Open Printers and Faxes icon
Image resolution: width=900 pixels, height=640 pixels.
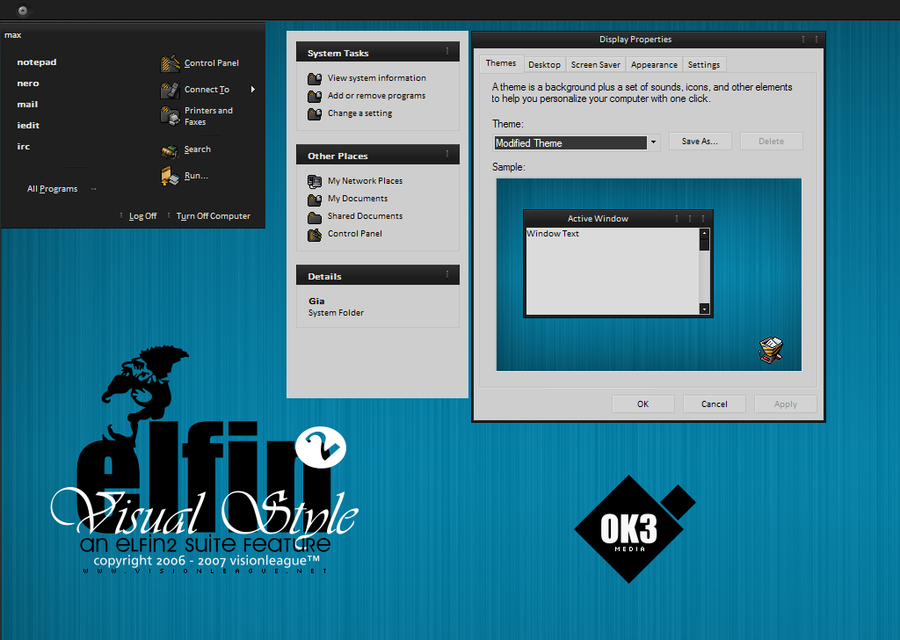pyautogui.click(x=170, y=116)
